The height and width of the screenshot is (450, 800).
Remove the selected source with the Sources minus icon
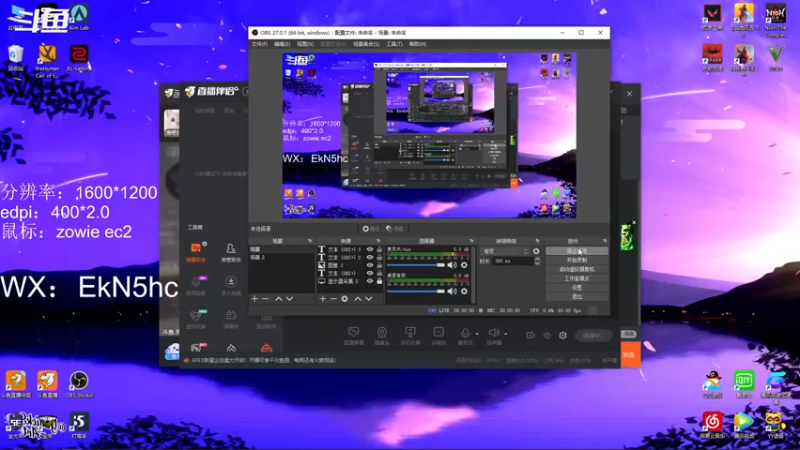click(x=333, y=299)
